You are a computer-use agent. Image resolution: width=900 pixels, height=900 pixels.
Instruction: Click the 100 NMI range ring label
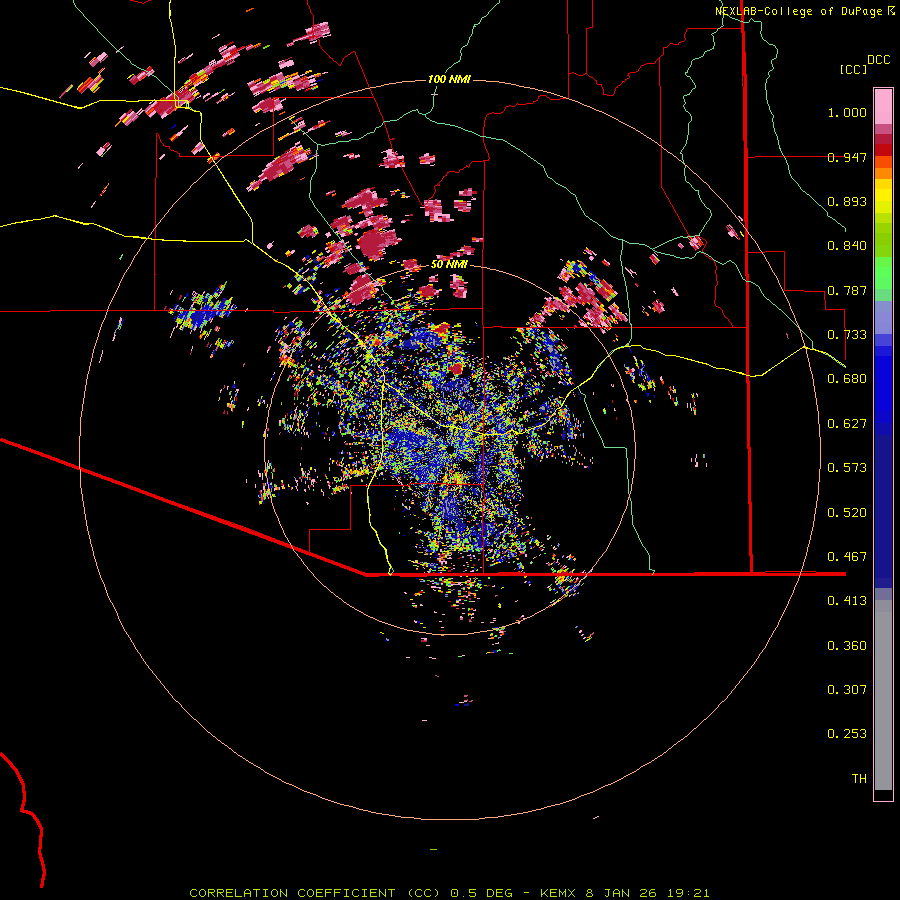click(x=449, y=79)
